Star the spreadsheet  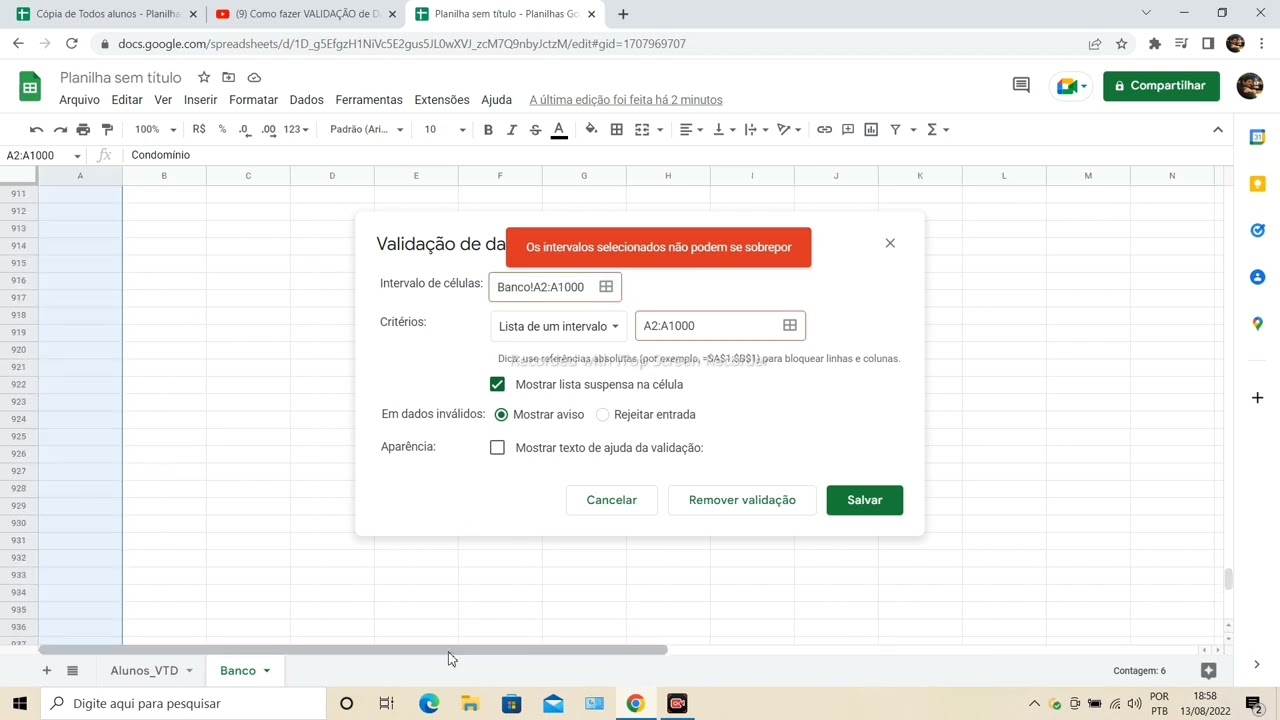tap(204, 77)
